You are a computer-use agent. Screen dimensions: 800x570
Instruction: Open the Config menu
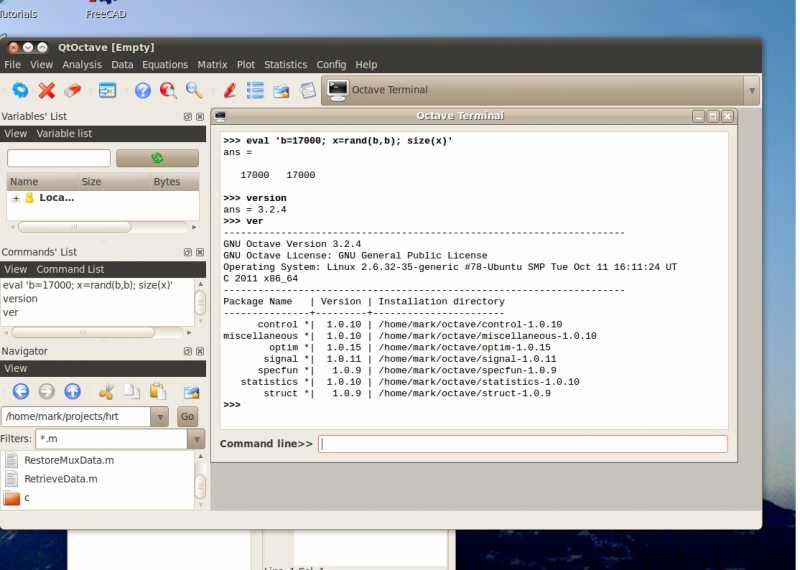331,65
